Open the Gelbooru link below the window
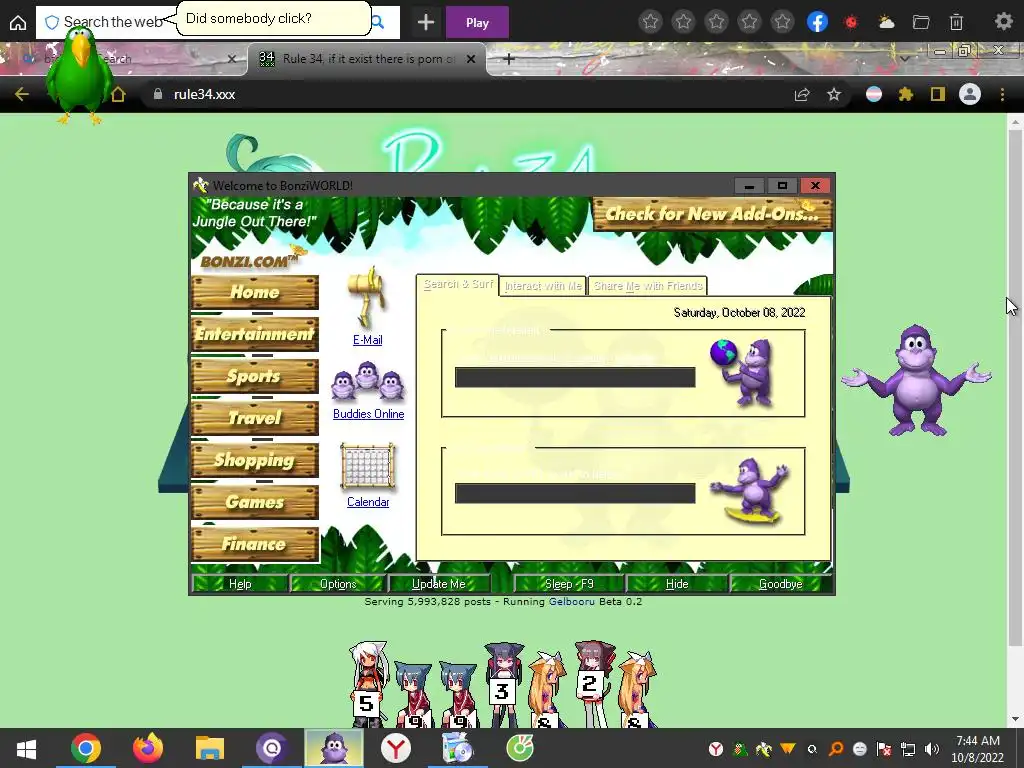The height and width of the screenshot is (768, 1024). point(571,601)
